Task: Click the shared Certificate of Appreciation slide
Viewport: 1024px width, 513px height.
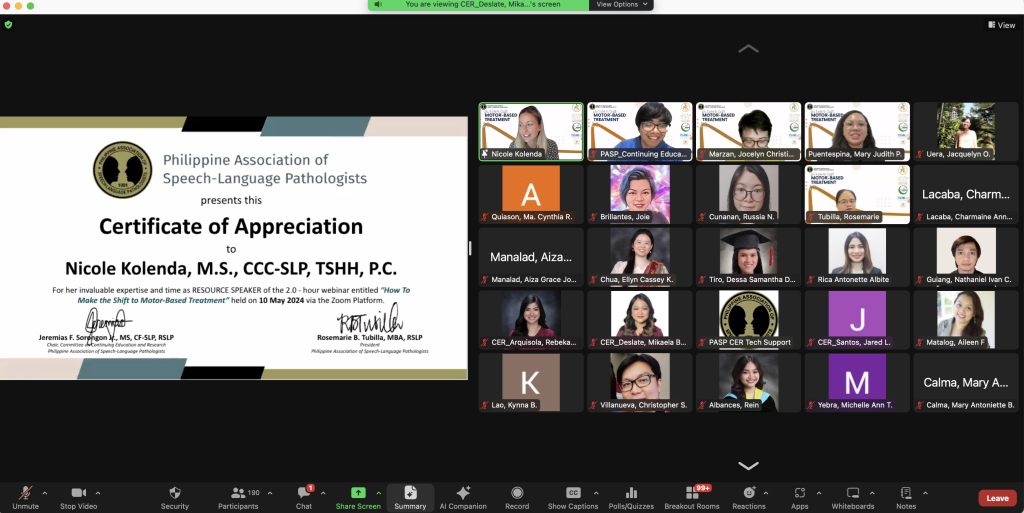Action: pyautogui.click(x=234, y=248)
